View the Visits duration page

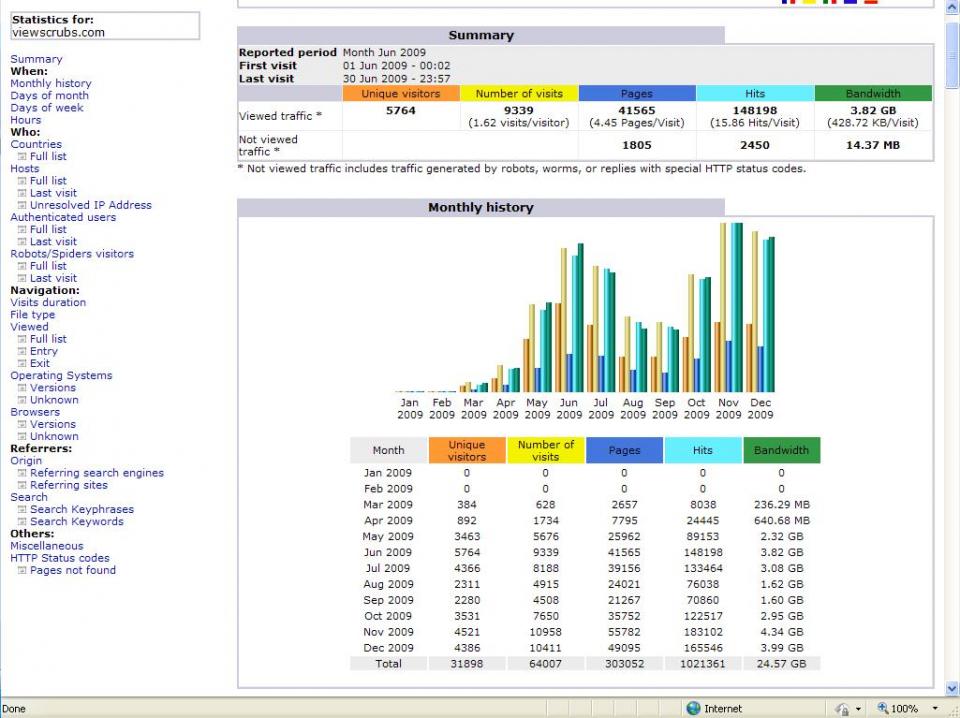pos(48,302)
